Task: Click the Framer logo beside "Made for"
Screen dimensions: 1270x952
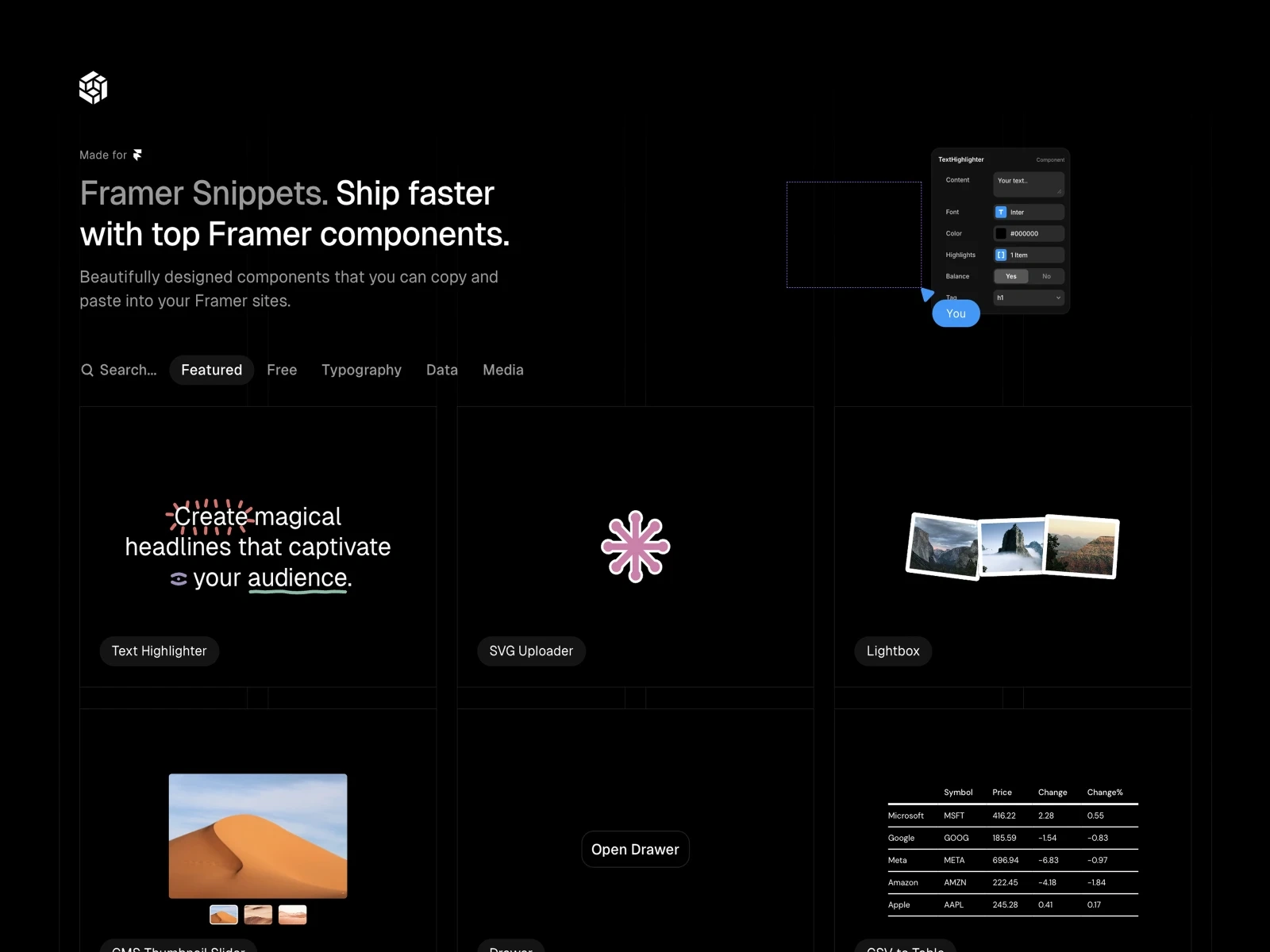Action: point(137,155)
